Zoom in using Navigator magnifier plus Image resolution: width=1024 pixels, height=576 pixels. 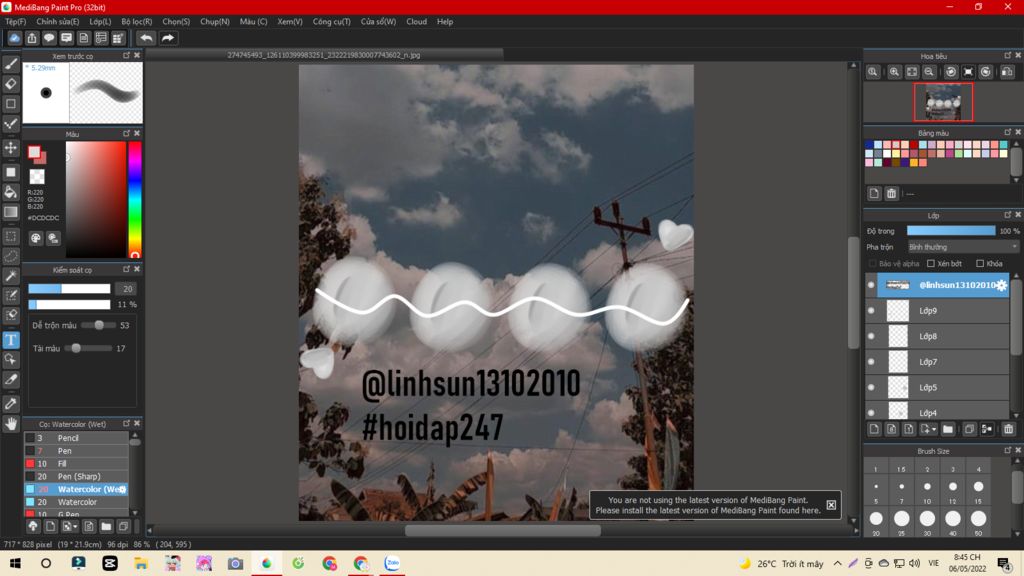coord(894,72)
